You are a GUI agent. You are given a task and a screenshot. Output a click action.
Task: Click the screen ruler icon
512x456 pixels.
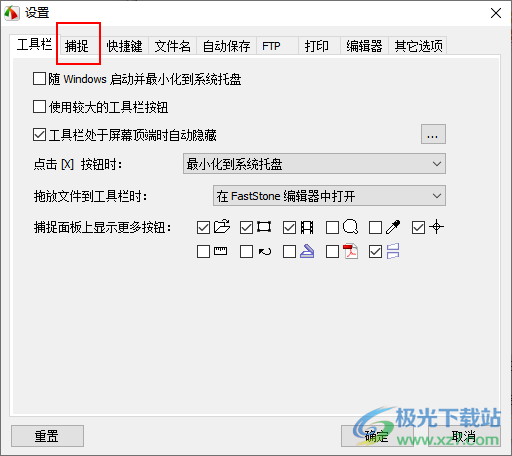click(220, 251)
